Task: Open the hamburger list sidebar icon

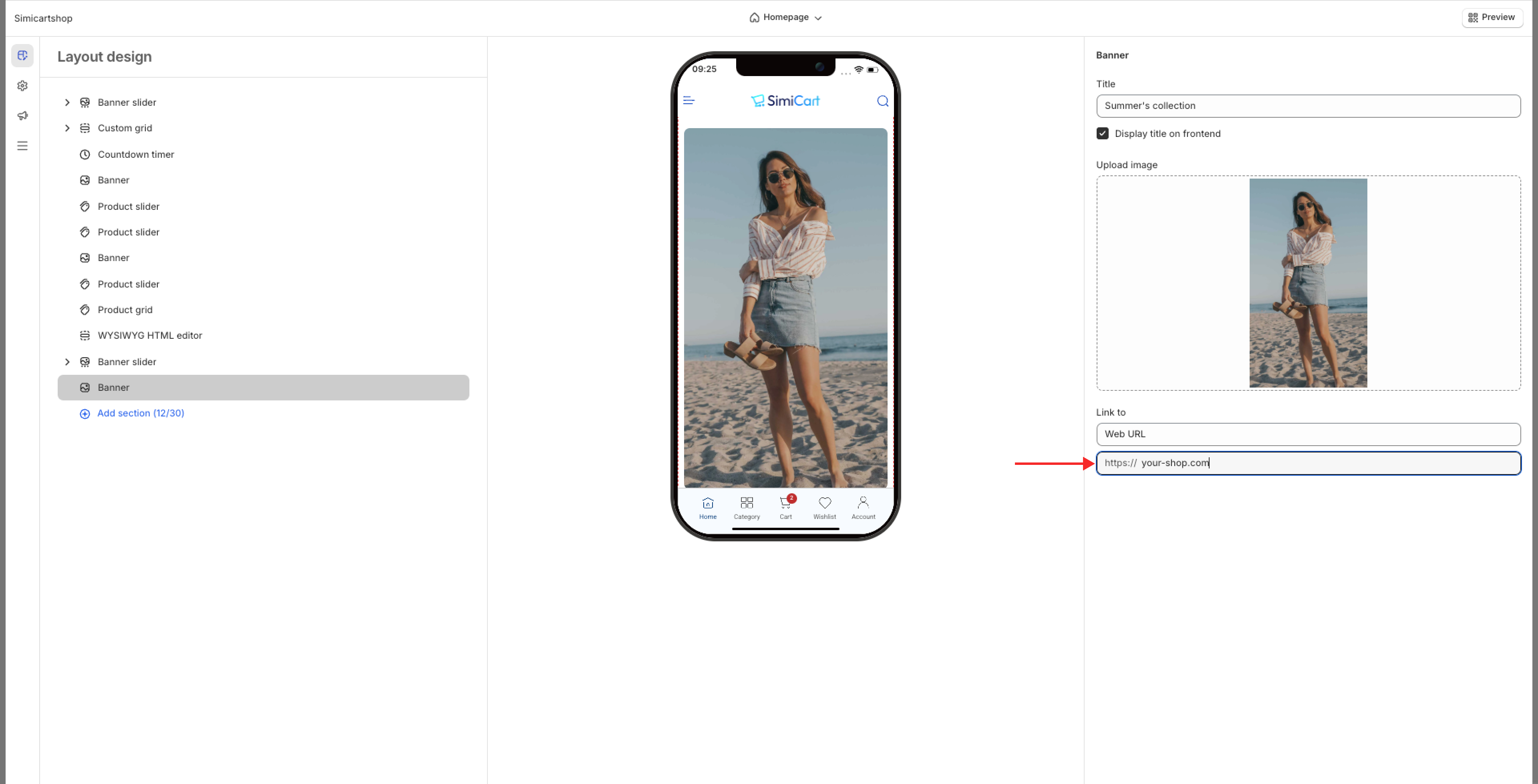Action: click(23, 146)
